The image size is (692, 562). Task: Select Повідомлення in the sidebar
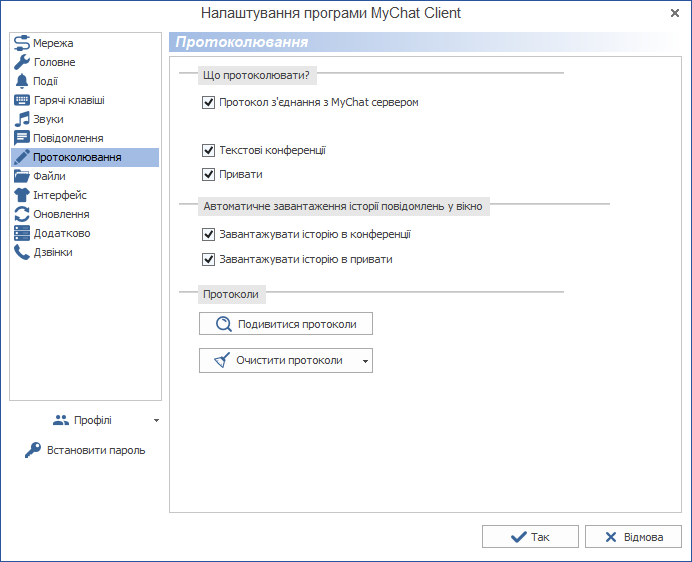click(85, 138)
